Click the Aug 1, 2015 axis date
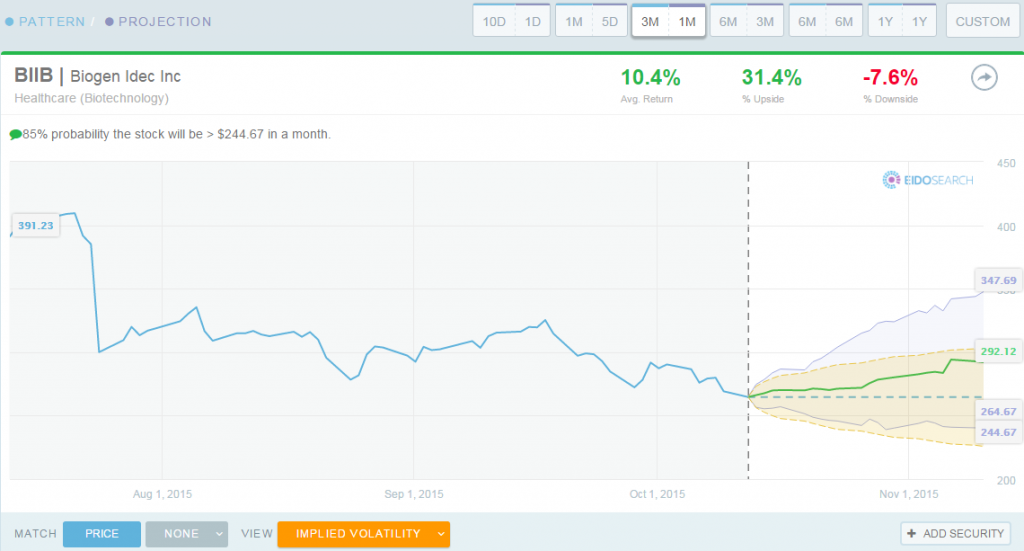The height and width of the screenshot is (551, 1024). coord(162,494)
